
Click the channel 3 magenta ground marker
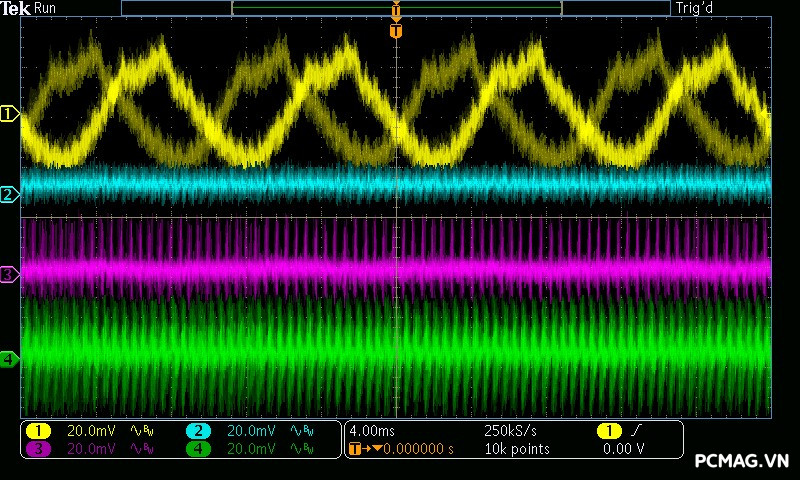coord(9,273)
